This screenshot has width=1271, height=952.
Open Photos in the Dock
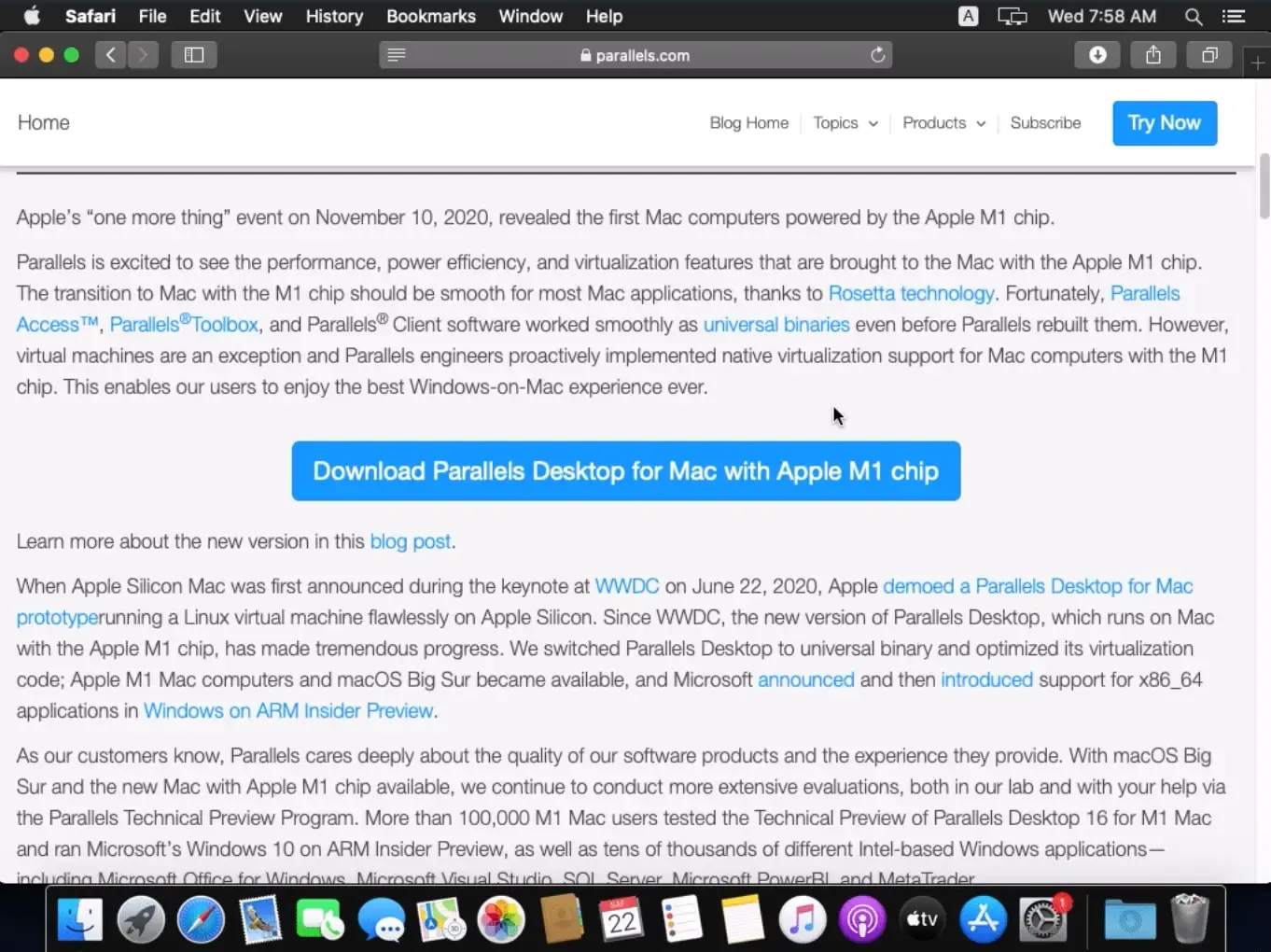(501, 919)
